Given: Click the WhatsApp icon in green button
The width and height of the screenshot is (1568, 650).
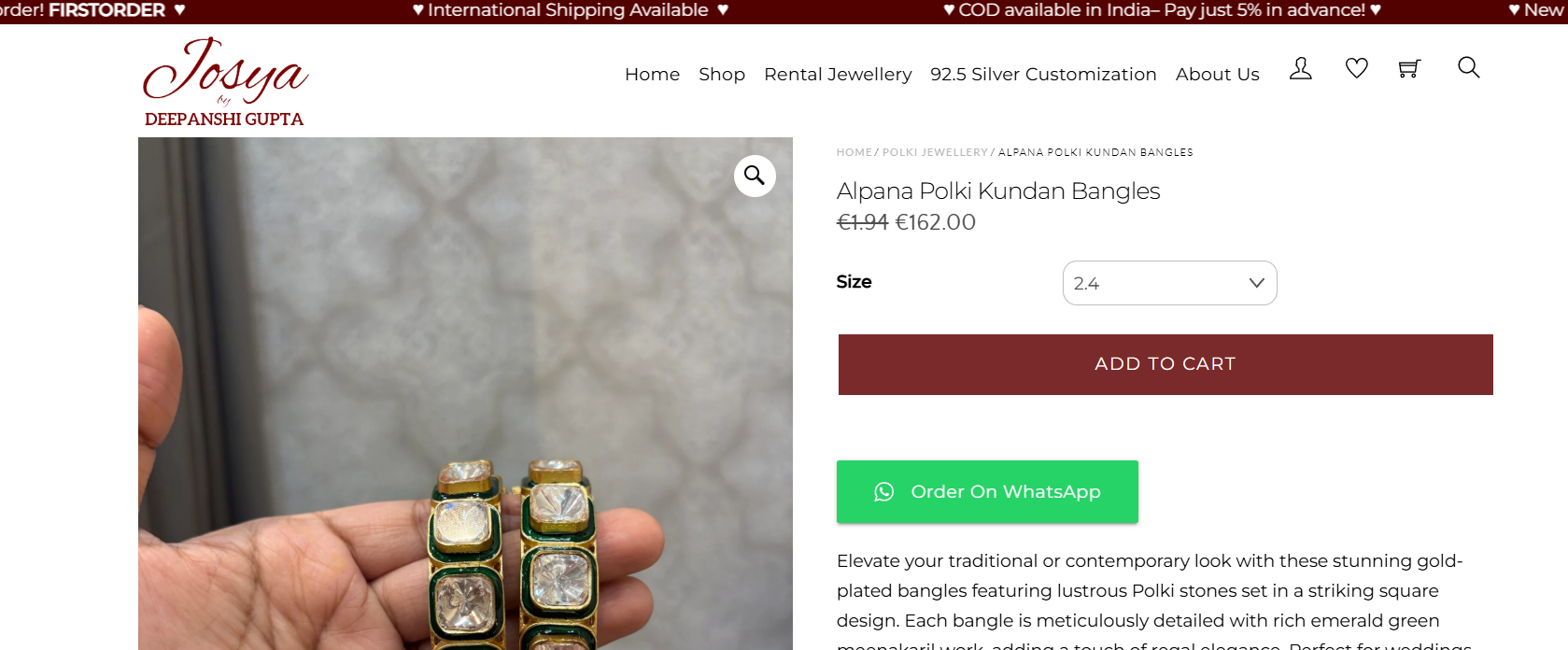Looking at the screenshot, I should [883, 492].
